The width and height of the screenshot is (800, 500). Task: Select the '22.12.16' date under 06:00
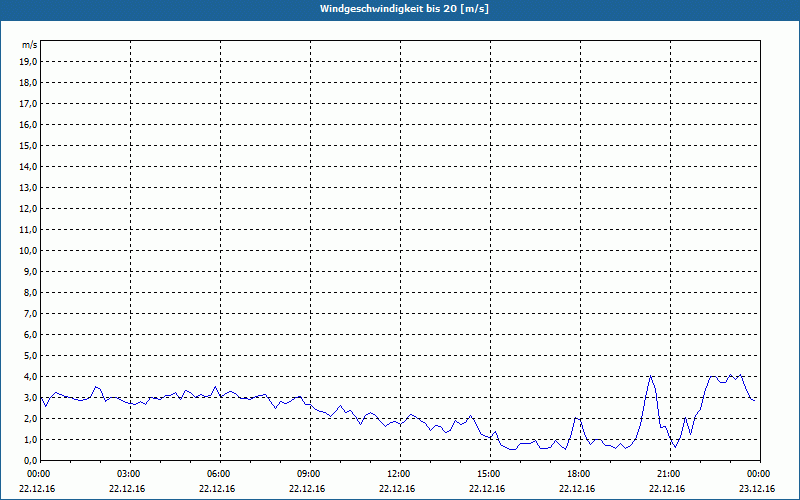pyautogui.click(x=217, y=489)
